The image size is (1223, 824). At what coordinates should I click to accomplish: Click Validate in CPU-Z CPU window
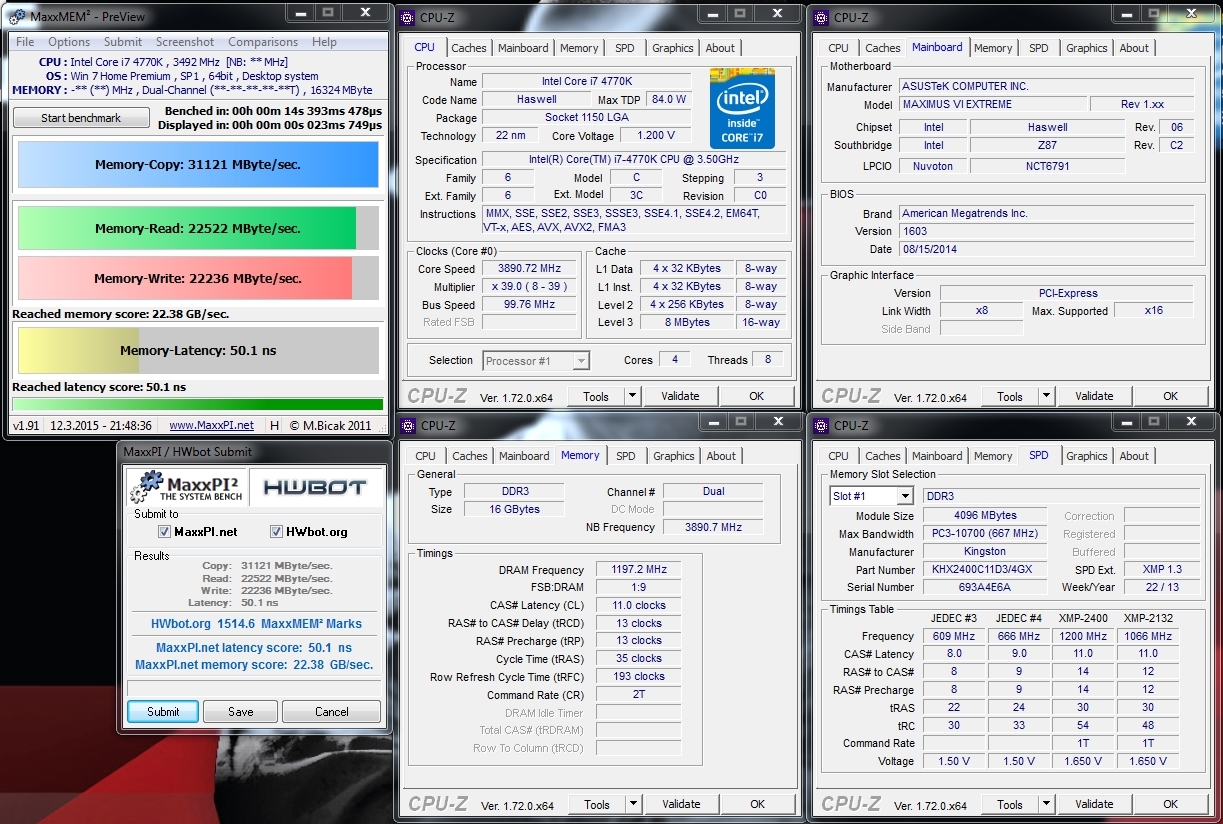click(680, 396)
